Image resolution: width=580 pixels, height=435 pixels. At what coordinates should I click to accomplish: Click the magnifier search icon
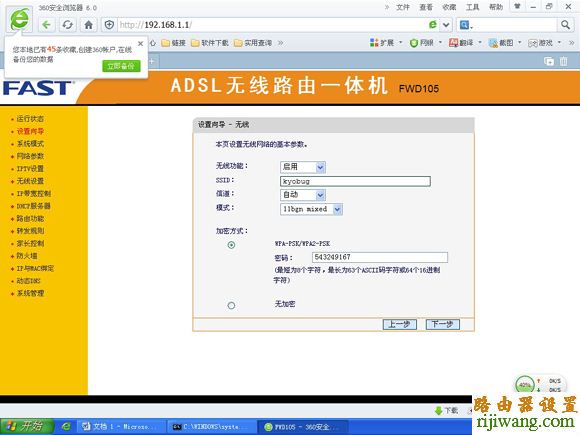(x=565, y=25)
